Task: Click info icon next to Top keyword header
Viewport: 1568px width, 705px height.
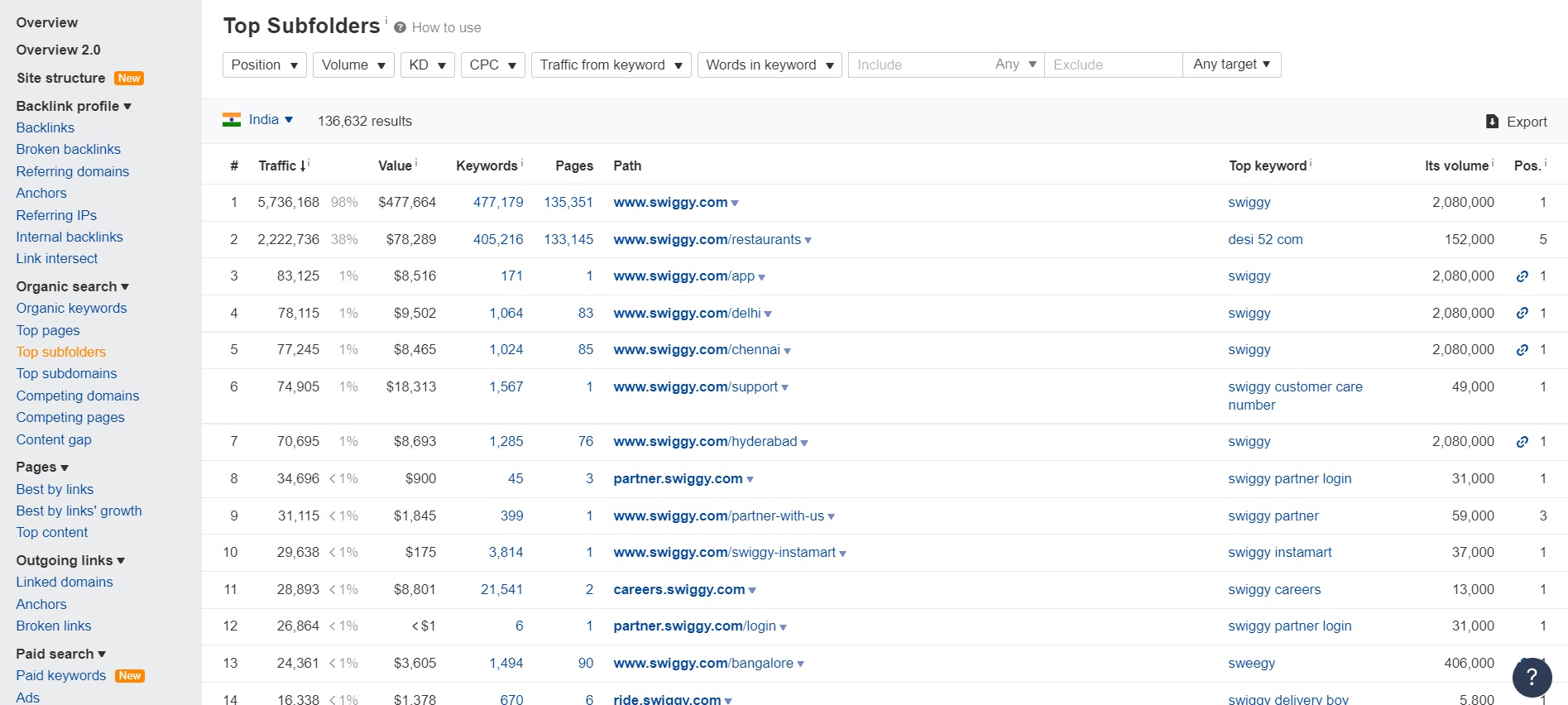Action: (1311, 162)
